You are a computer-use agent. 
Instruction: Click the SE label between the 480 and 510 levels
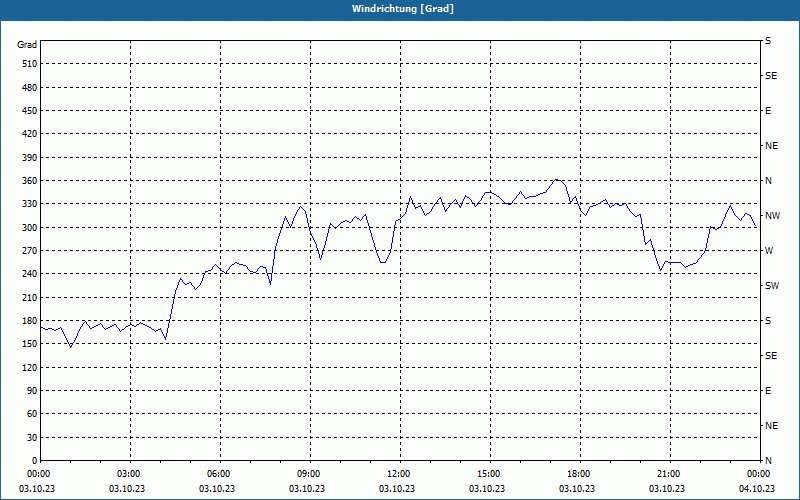point(771,76)
